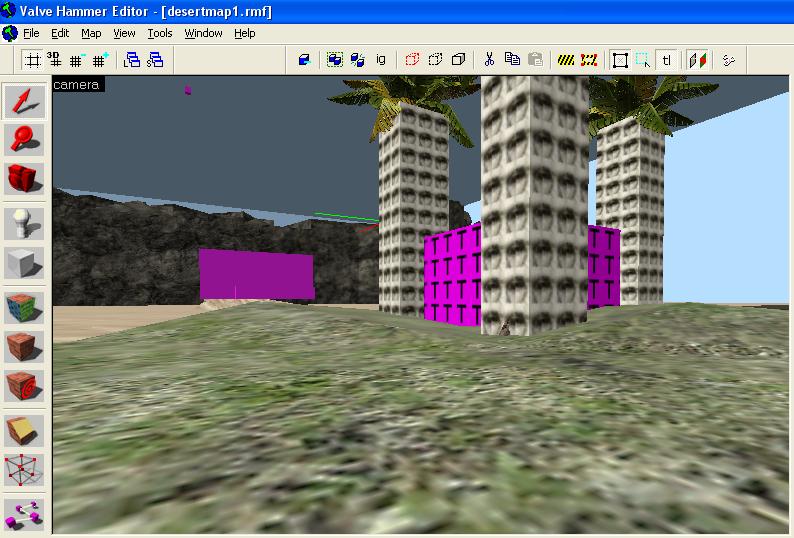
Task: Open the Map menu
Action: coord(91,33)
